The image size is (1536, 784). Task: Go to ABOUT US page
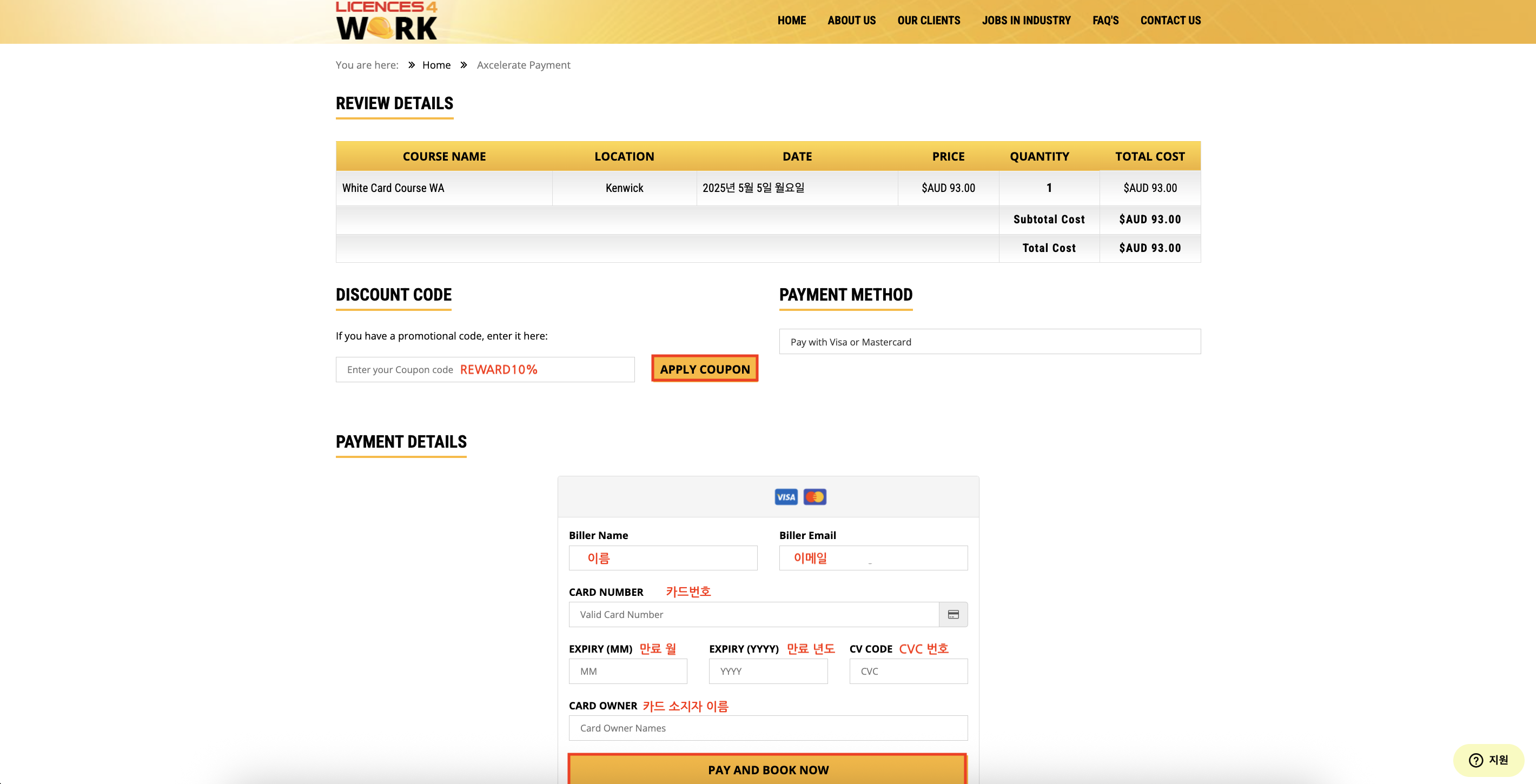coord(851,20)
